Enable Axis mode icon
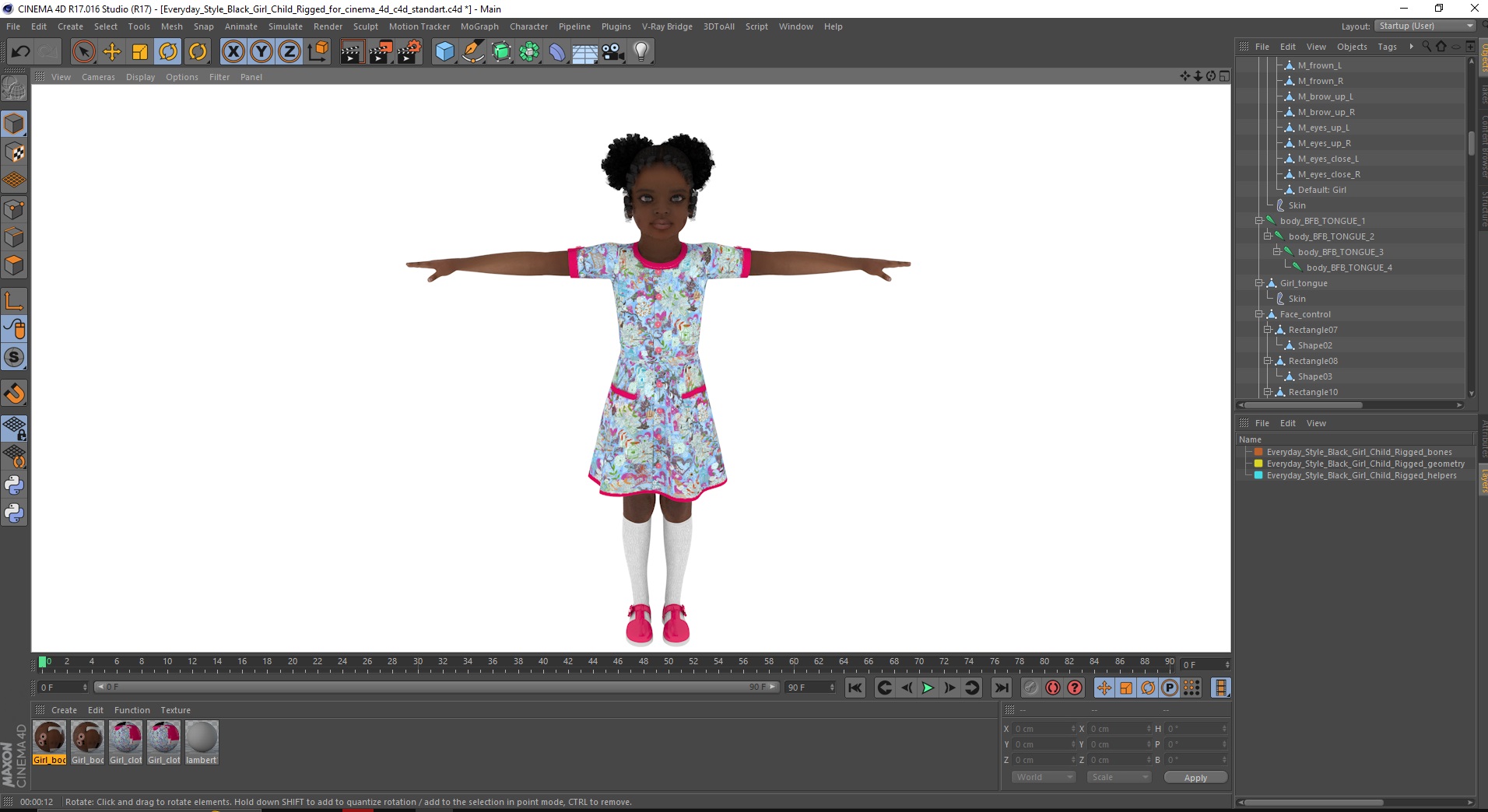The height and width of the screenshot is (812, 1488). pyautogui.click(x=14, y=301)
